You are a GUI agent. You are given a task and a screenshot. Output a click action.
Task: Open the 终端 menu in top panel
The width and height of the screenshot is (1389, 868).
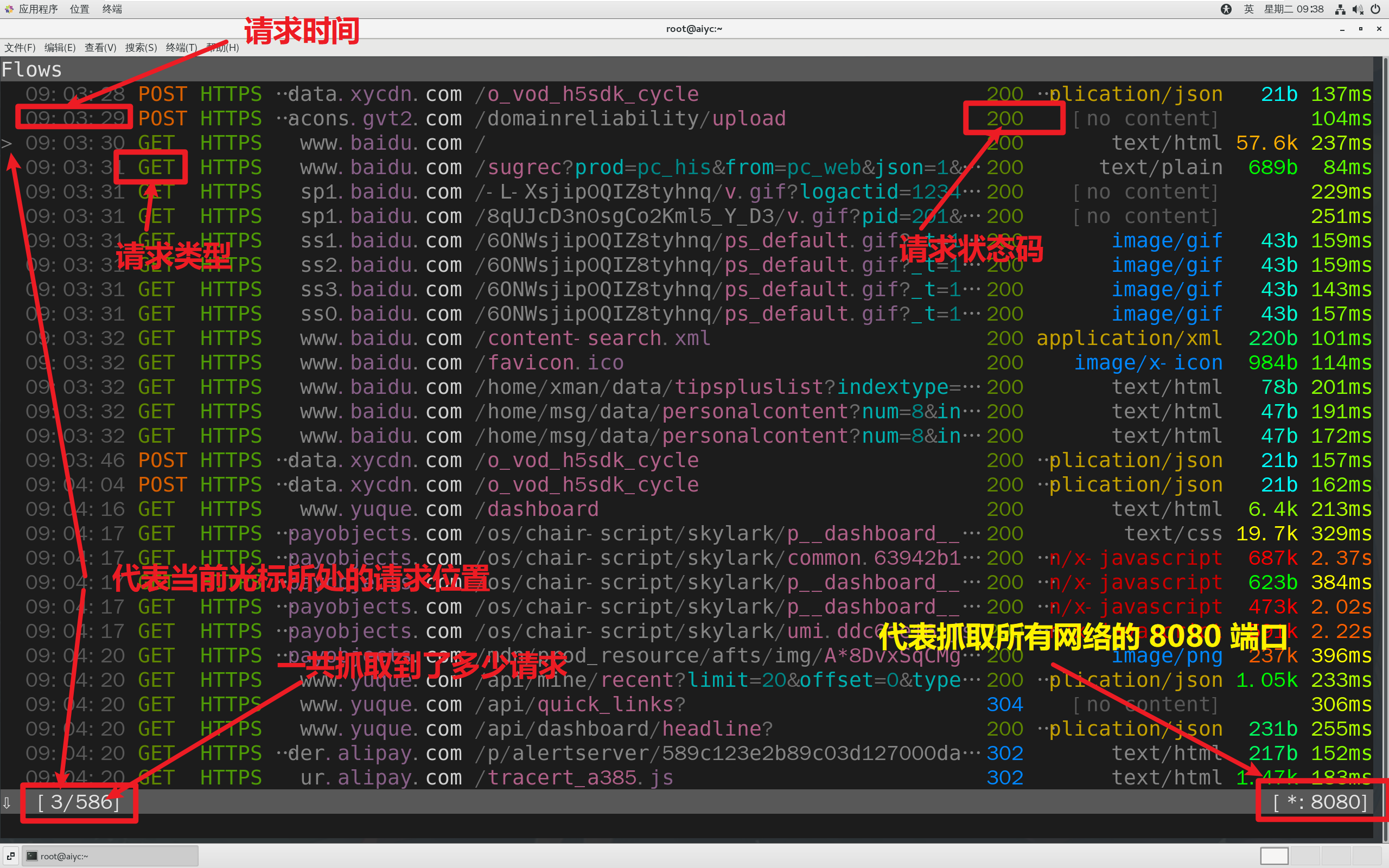pos(112,9)
